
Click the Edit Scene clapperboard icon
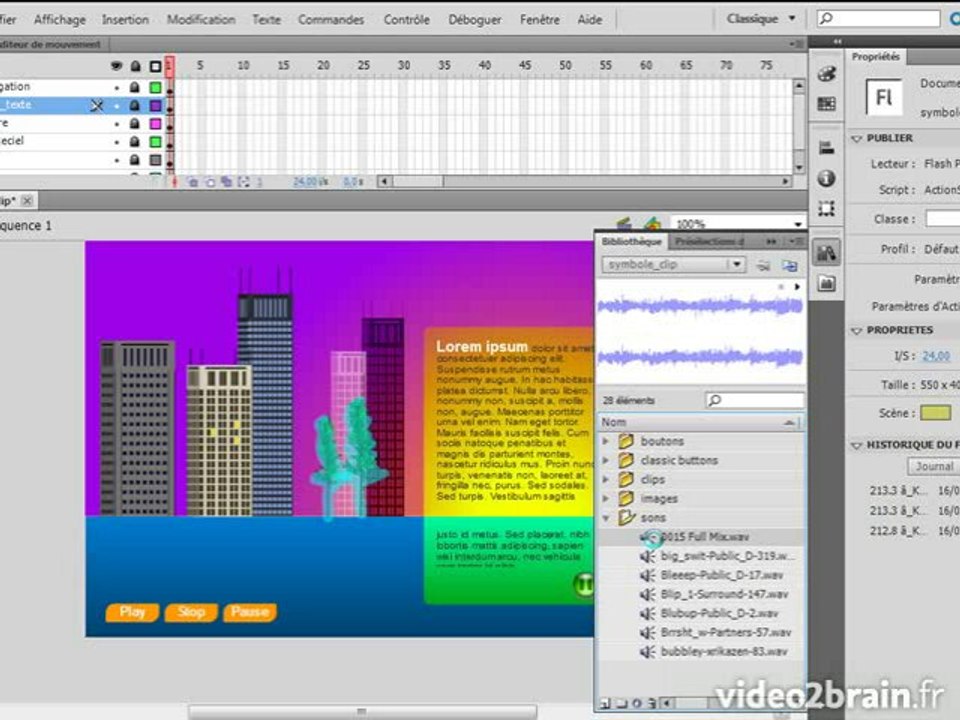point(624,224)
